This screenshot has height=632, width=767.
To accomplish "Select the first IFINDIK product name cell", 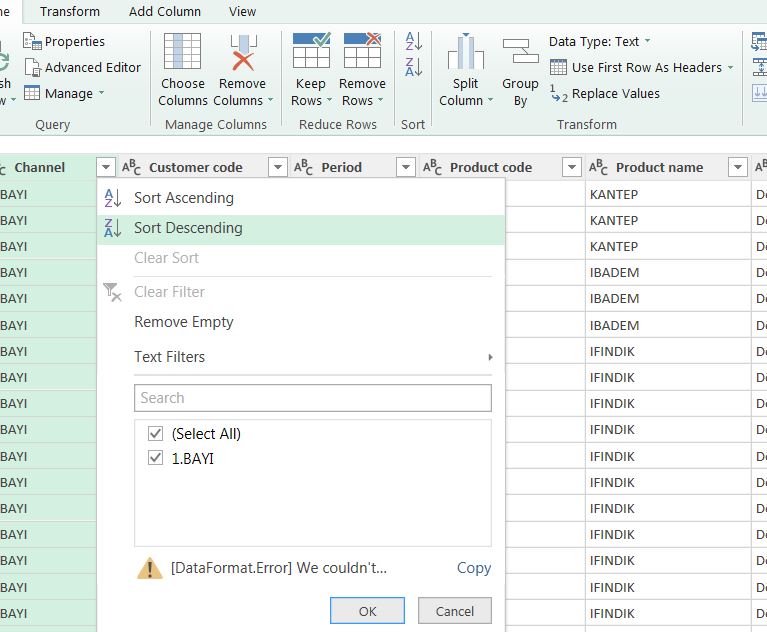I will [x=668, y=351].
